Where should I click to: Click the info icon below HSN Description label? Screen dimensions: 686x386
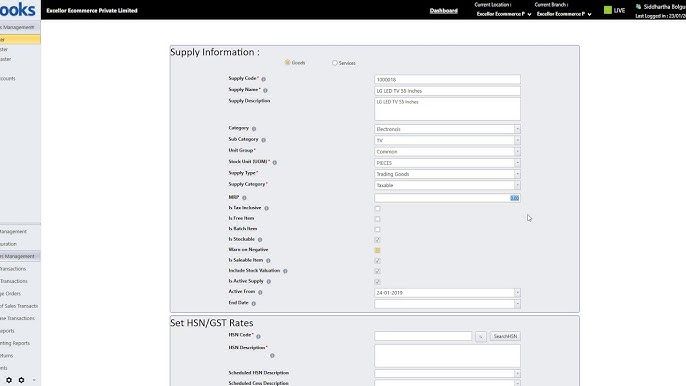pos(272,356)
